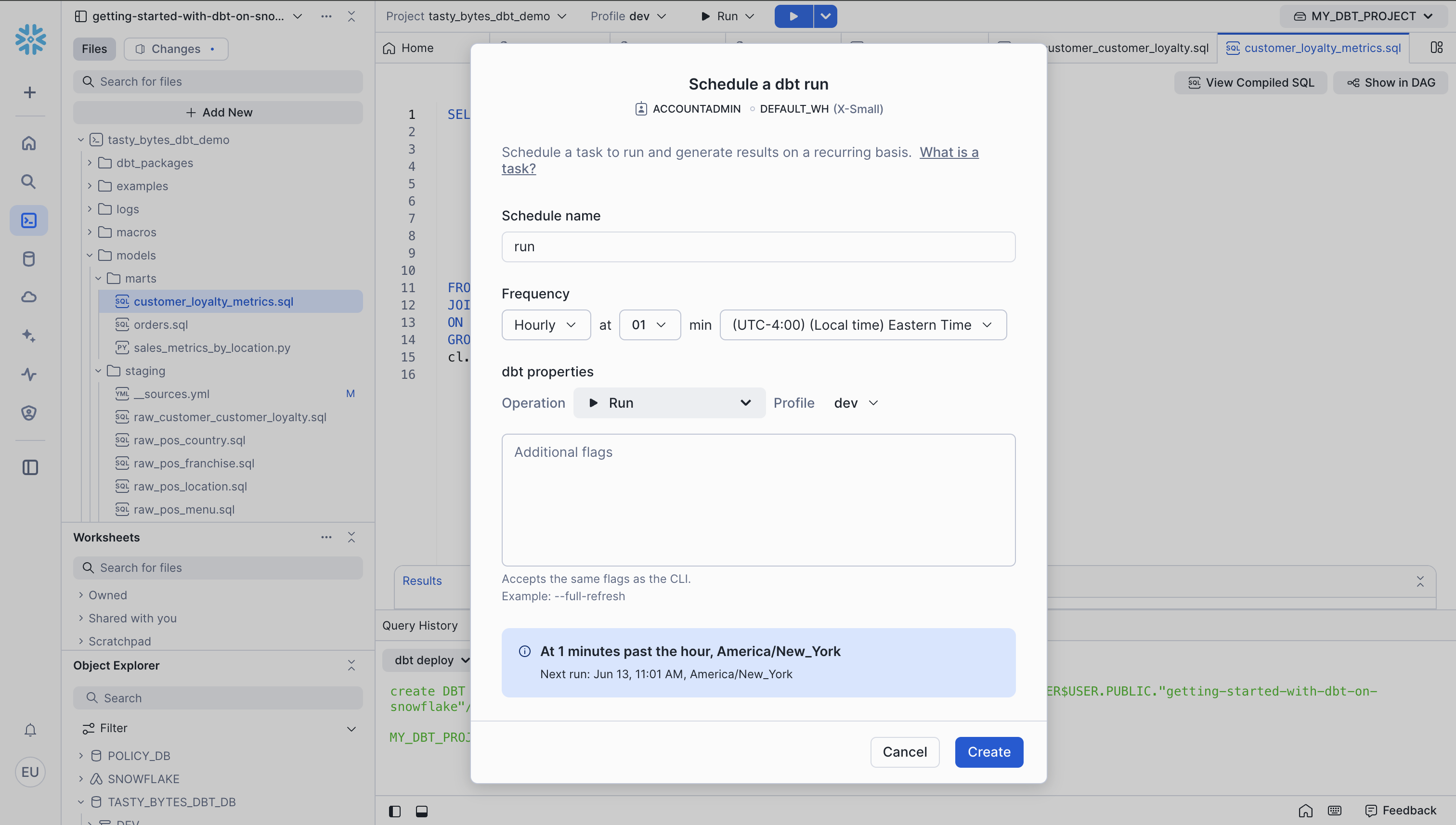1456x825 pixels.
Task: Open the EU user avatar
Action: click(x=30, y=772)
